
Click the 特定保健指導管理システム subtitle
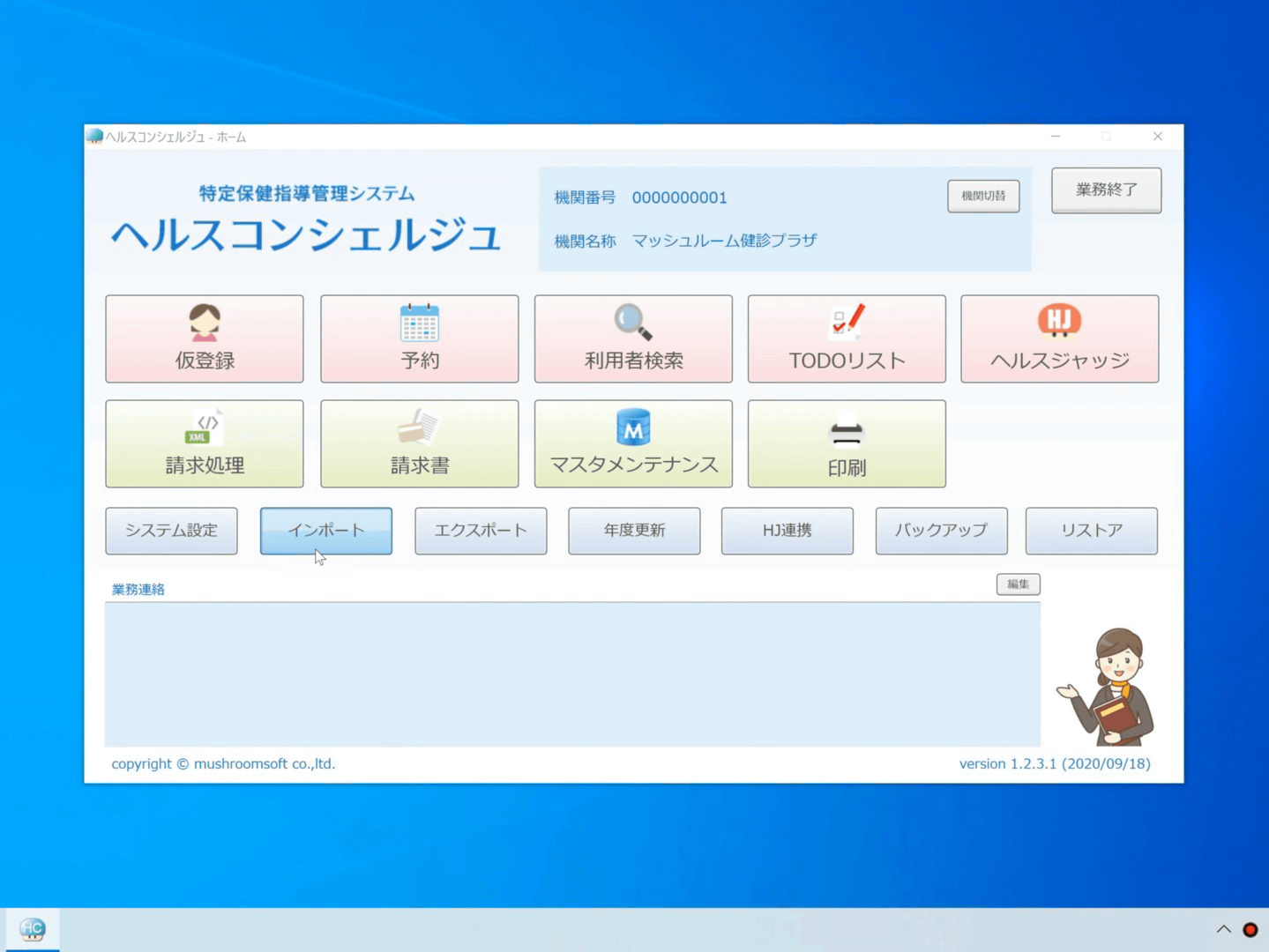(x=307, y=193)
